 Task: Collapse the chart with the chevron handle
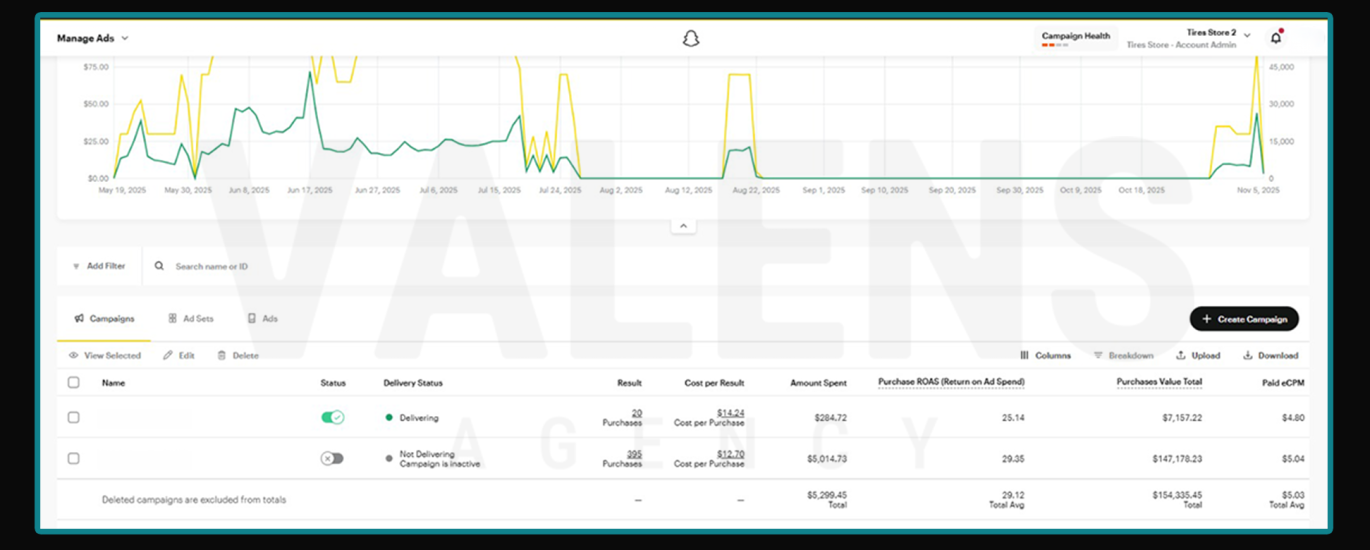tap(684, 226)
